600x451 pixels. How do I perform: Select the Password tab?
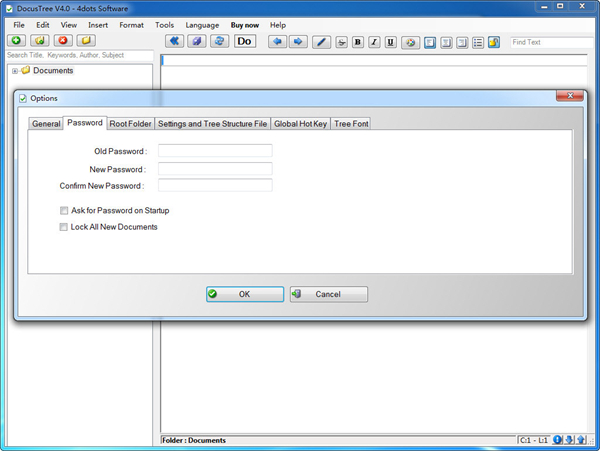click(x=85, y=123)
